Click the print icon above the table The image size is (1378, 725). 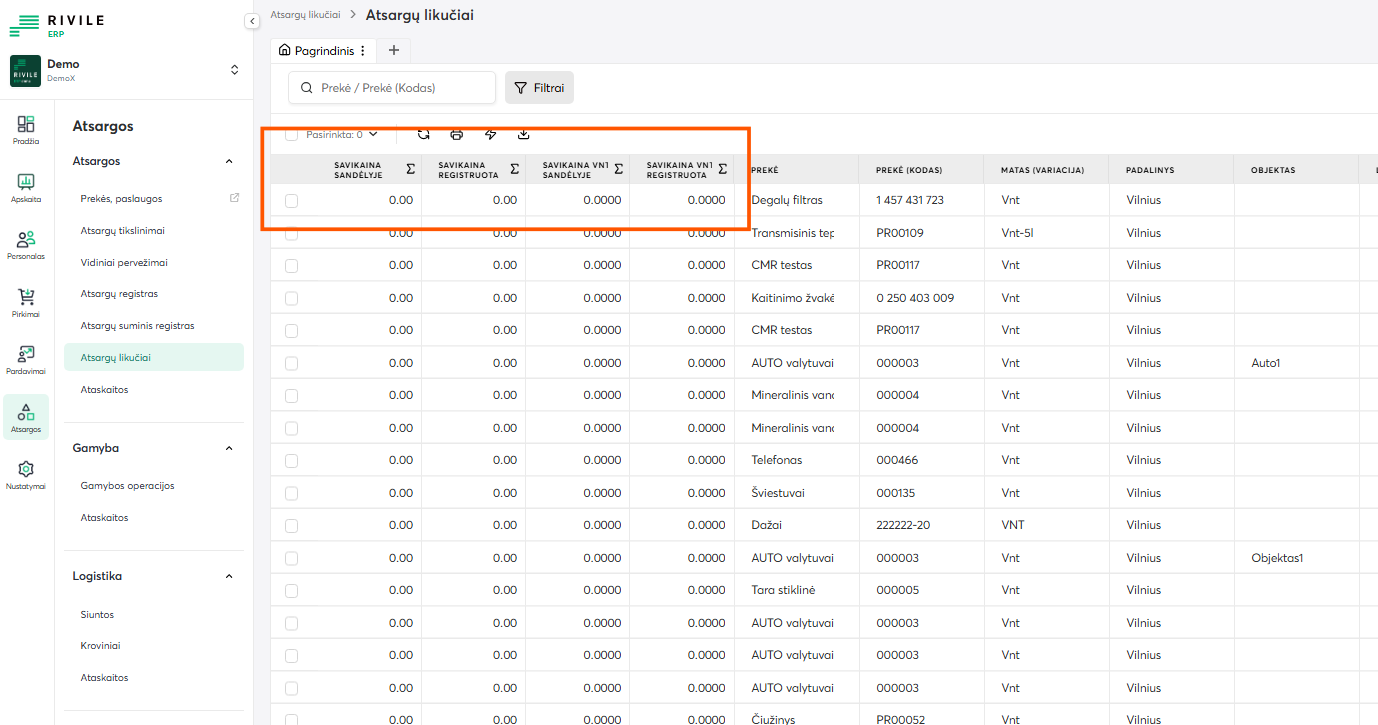coord(457,134)
